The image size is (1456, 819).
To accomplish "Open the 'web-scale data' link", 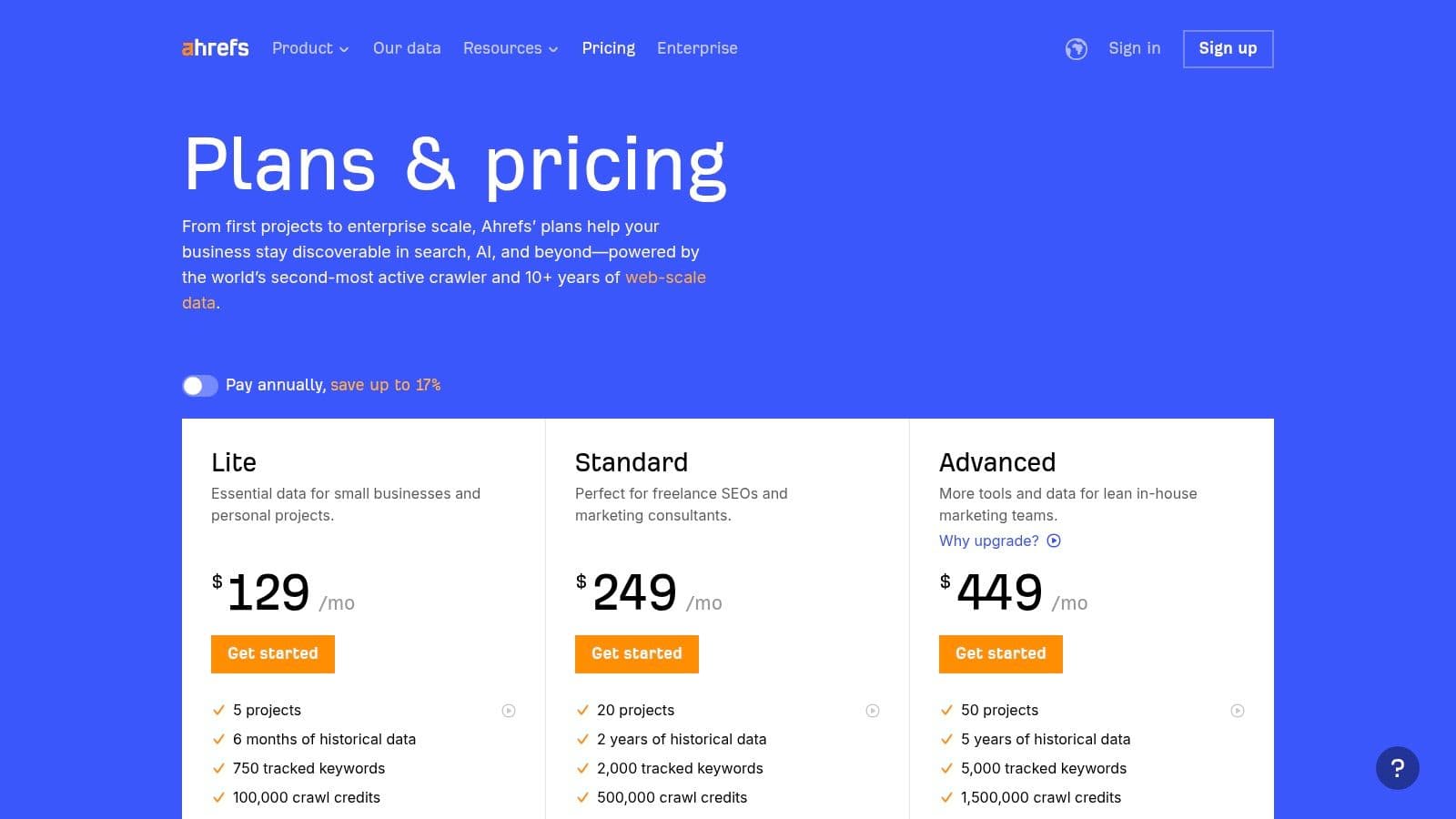I will (664, 278).
